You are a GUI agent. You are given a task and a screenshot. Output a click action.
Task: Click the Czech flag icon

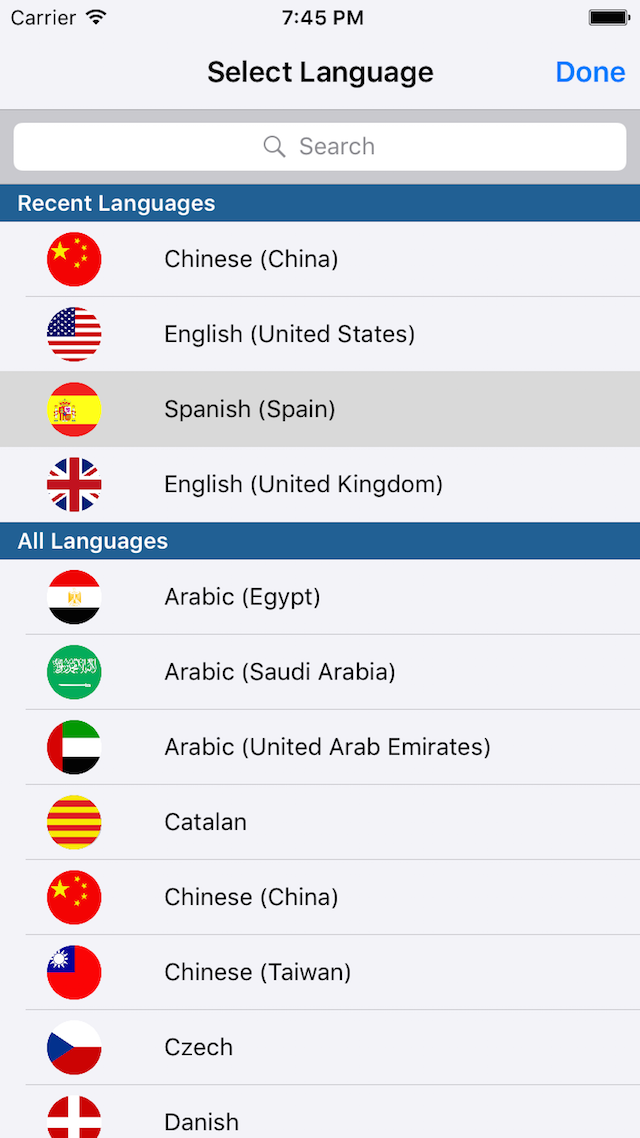pyautogui.click(x=73, y=1047)
